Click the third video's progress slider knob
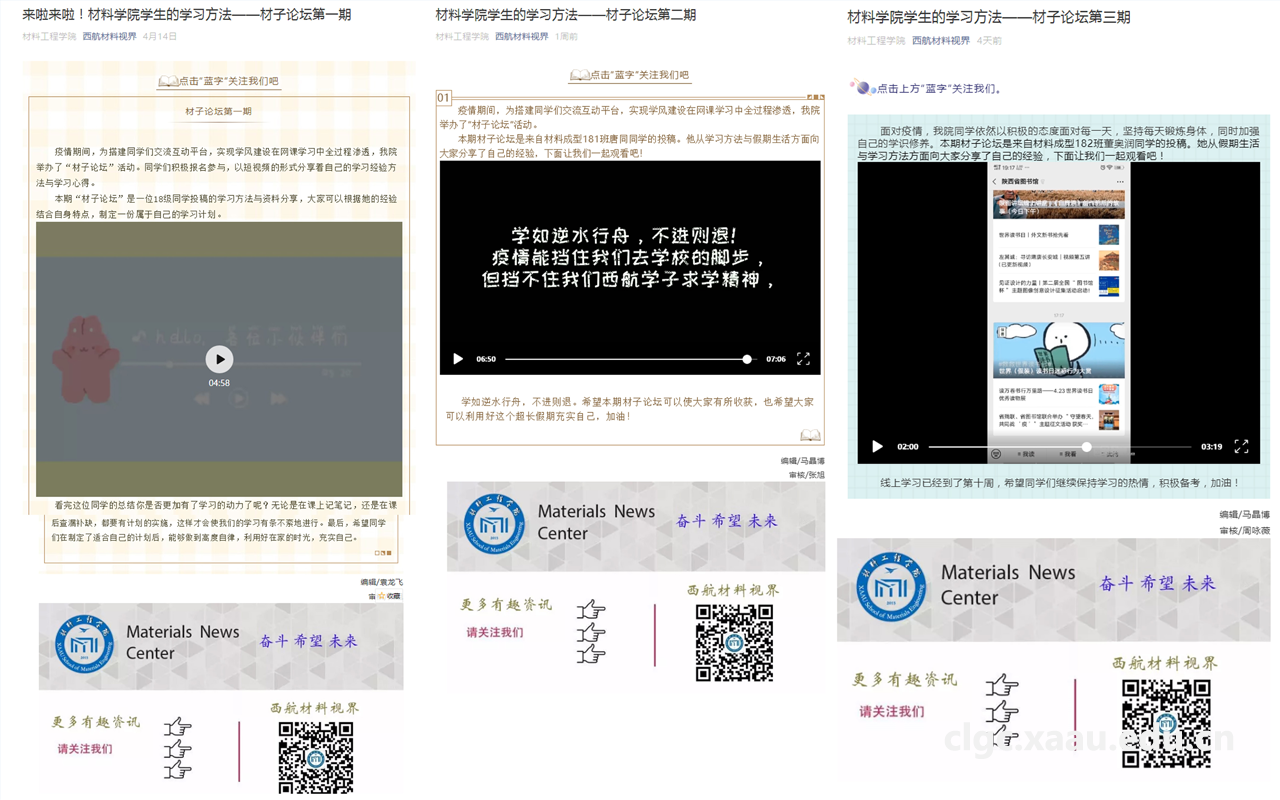 [1087, 447]
